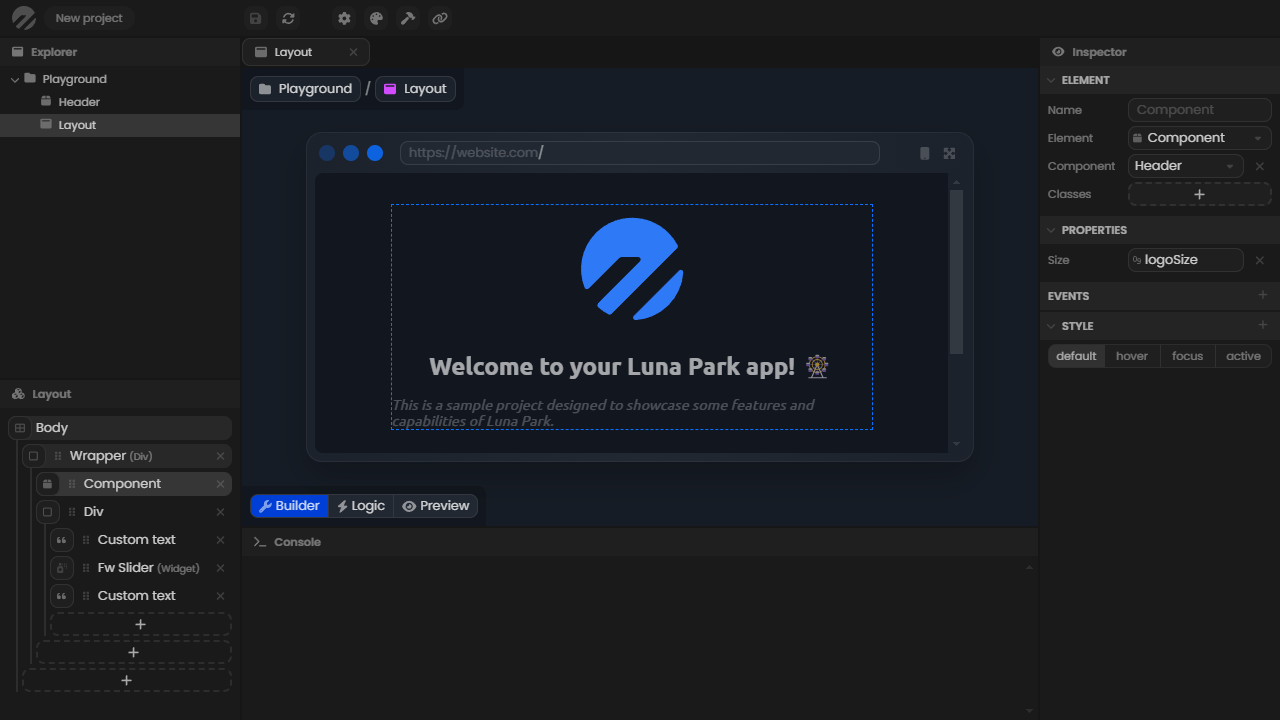The image size is (1280, 720).
Task: Switch to the Logic tab
Action: [361, 506]
